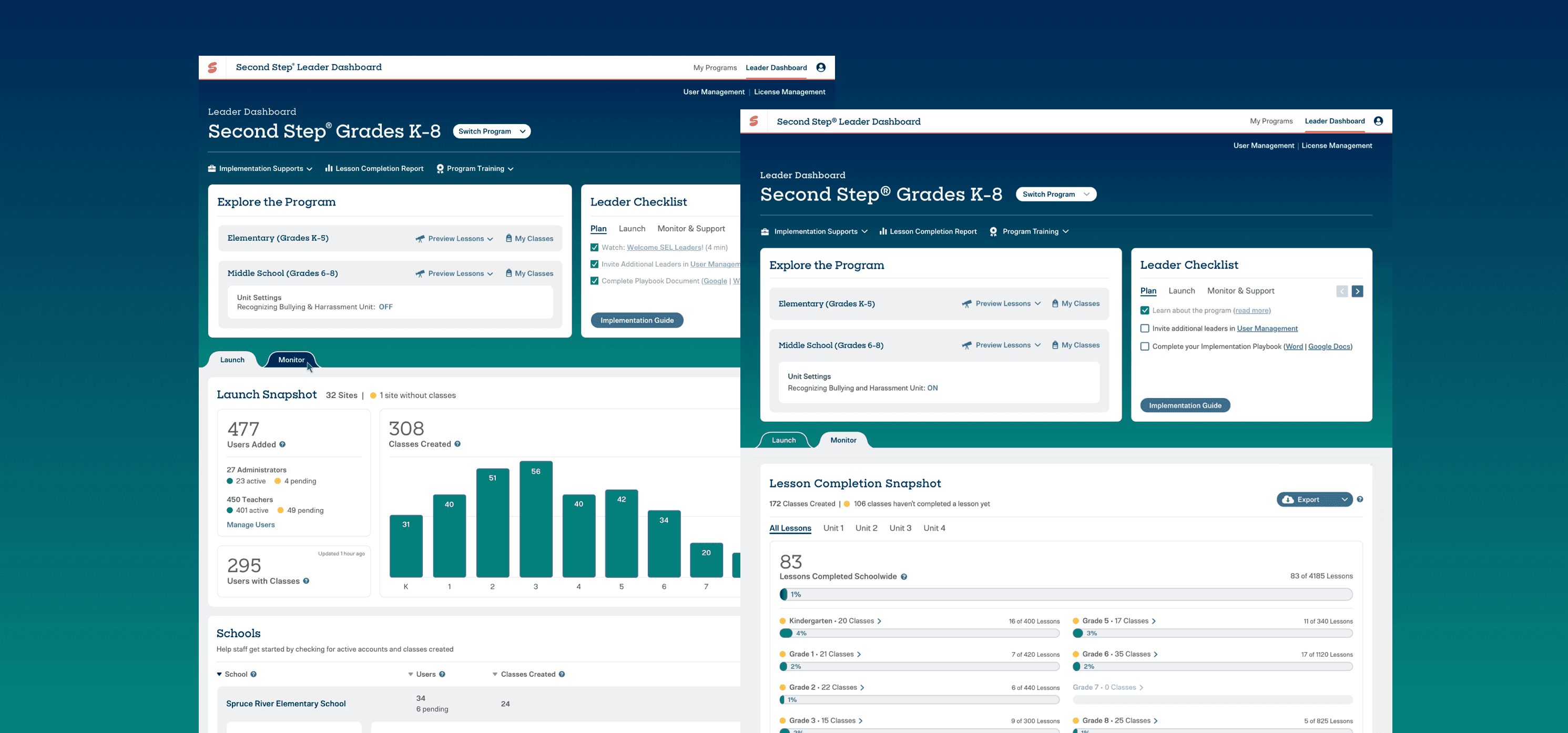Uncheck Complete Playbook Document checkbox in left window
The height and width of the screenshot is (733, 1568).
click(594, 281)
